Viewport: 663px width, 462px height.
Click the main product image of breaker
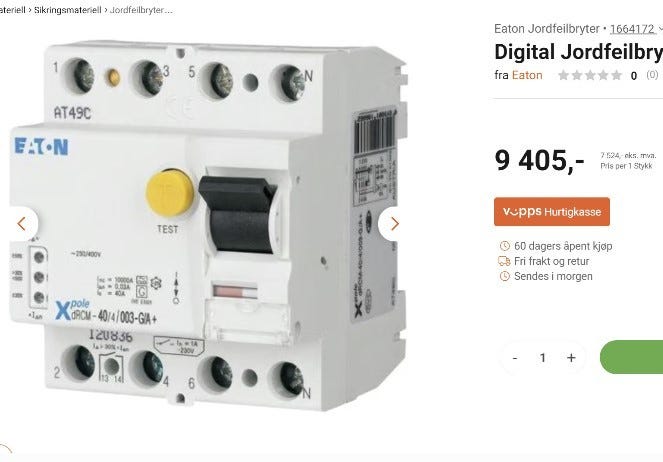[x=207, y=226]
